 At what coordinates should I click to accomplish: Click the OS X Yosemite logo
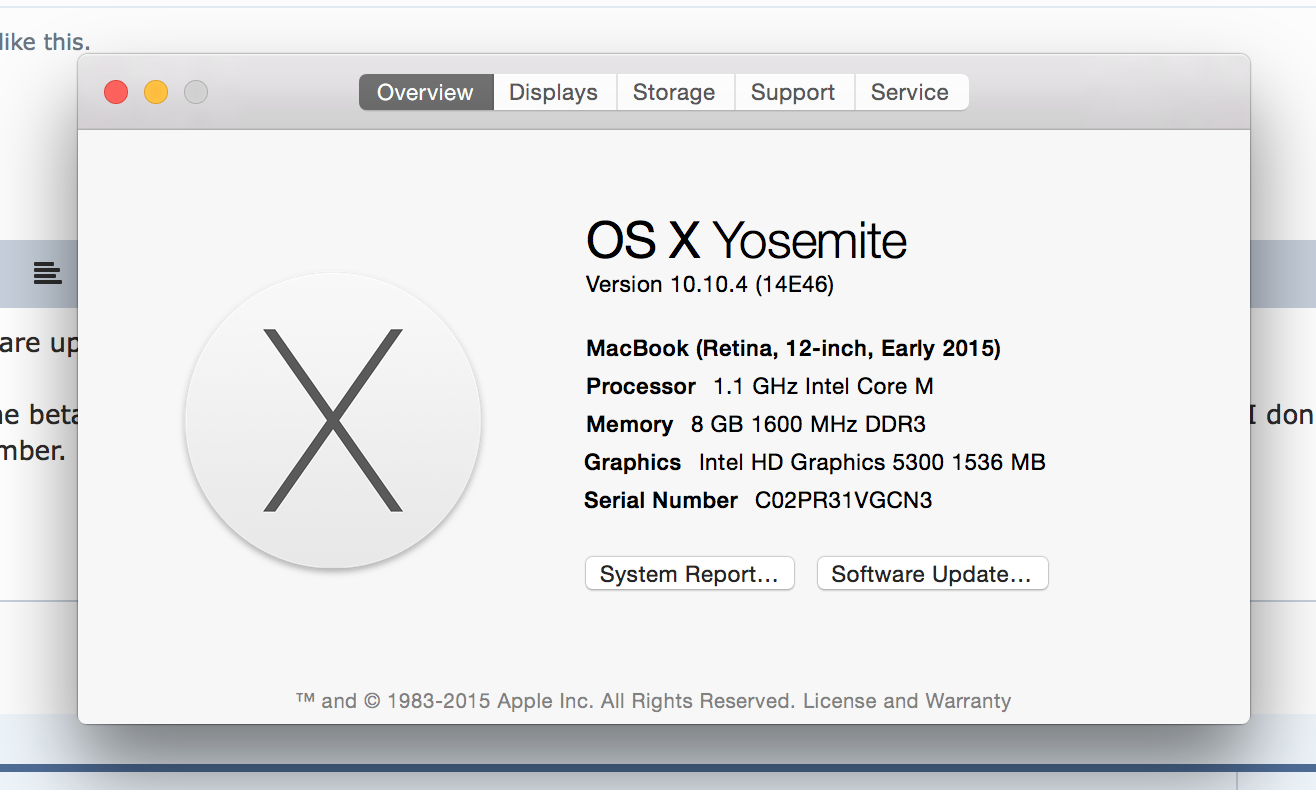point(333,421)
